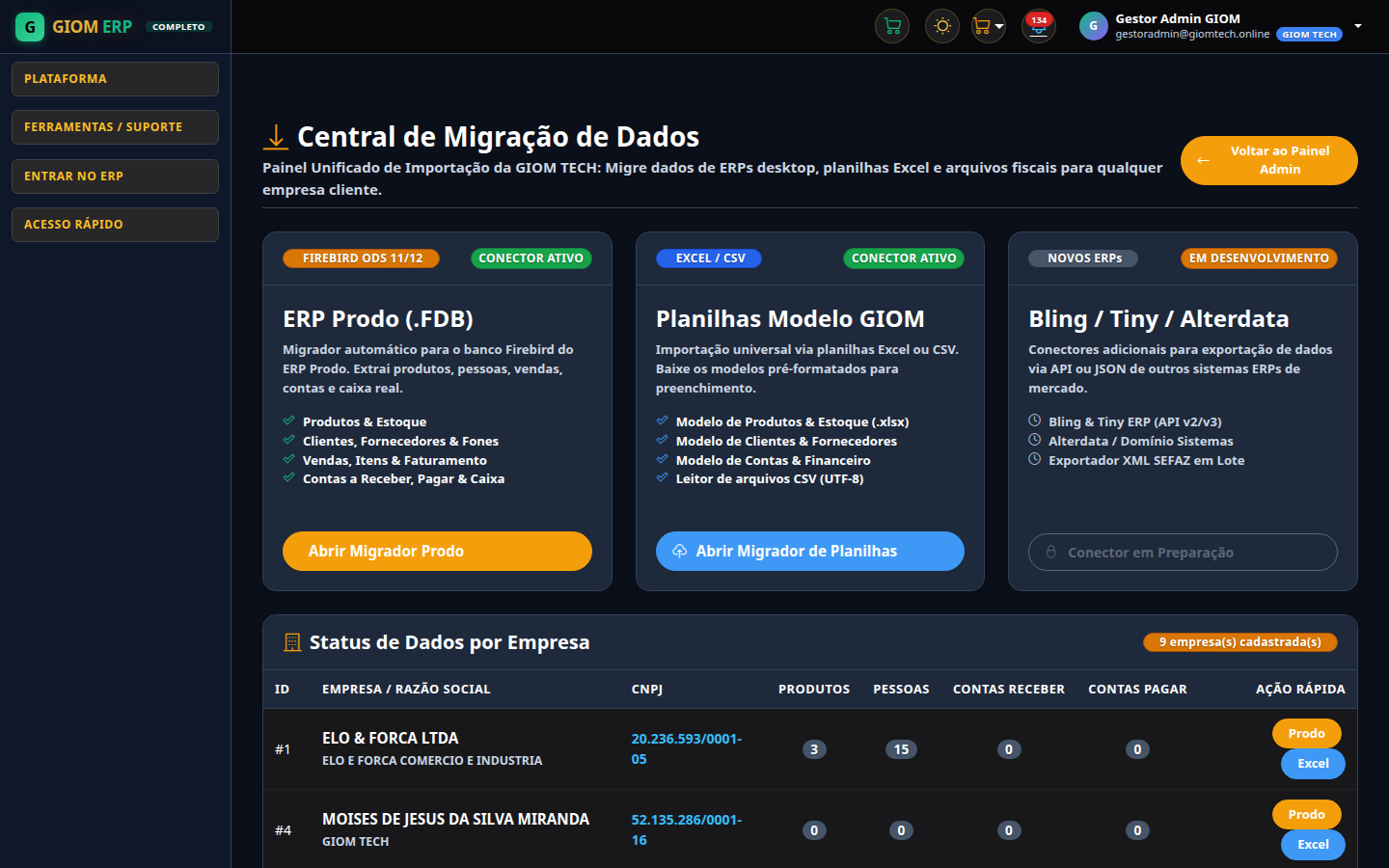1389x868 pixels.
Task: Click the download arrow icon beside page title
Action: [276, 137]
